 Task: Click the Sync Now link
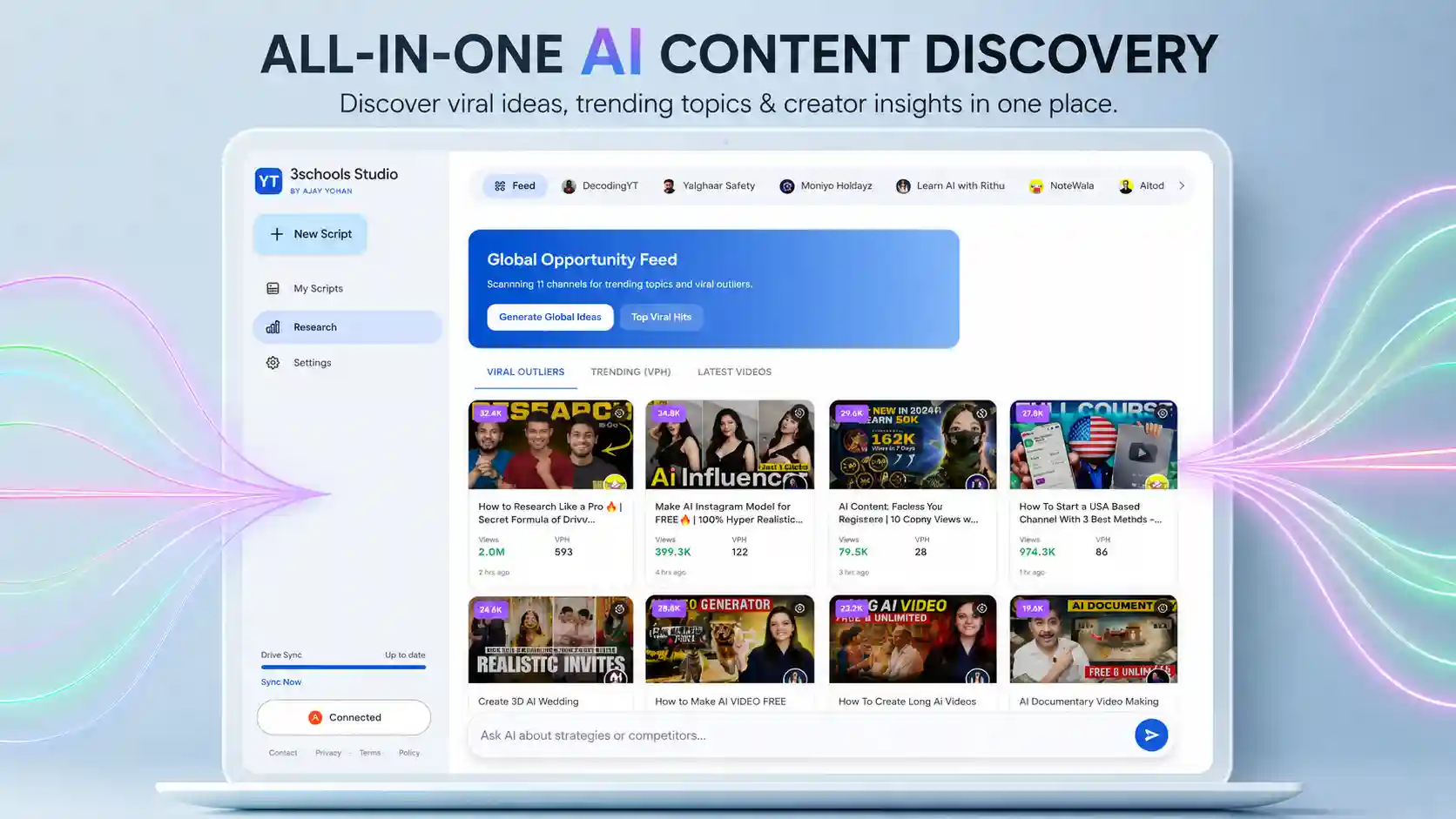[280, 682]
